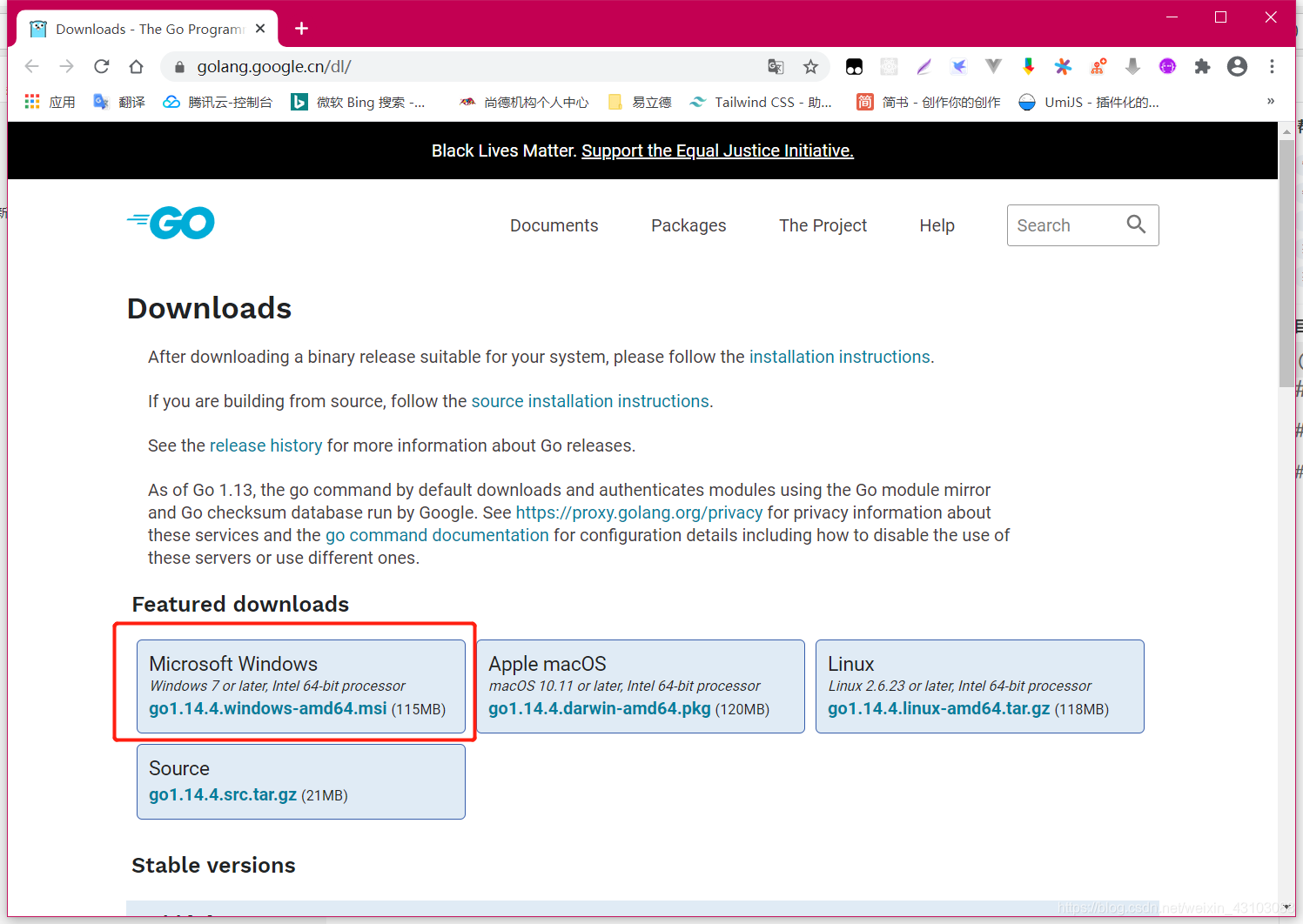The width and height of the screenshot is (1303, 924).
Task: Open the UmiJS bookmark
Action: 1089,102
